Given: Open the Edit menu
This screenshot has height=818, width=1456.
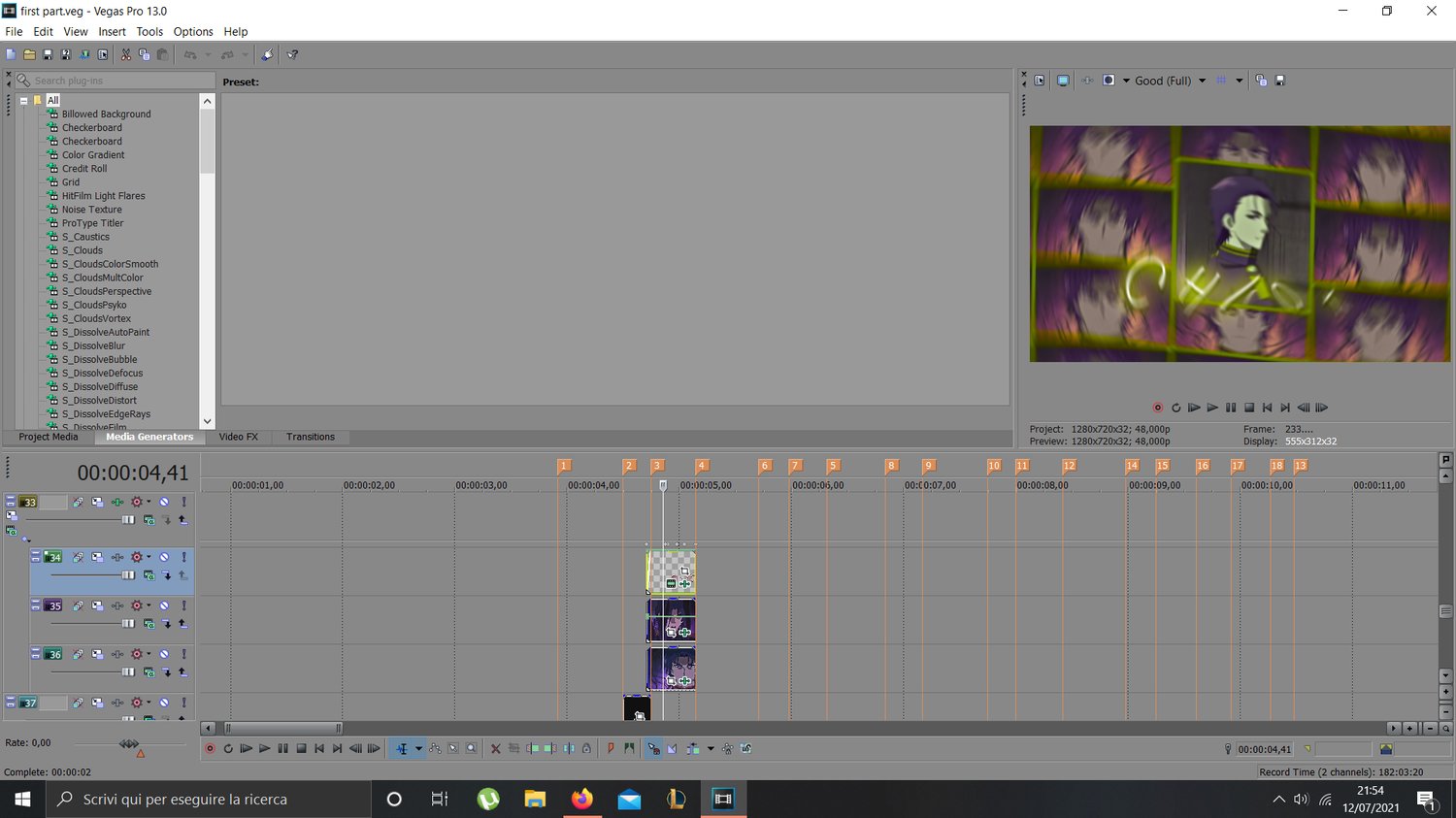Looking at the screenshot, I should coord(44,31).
